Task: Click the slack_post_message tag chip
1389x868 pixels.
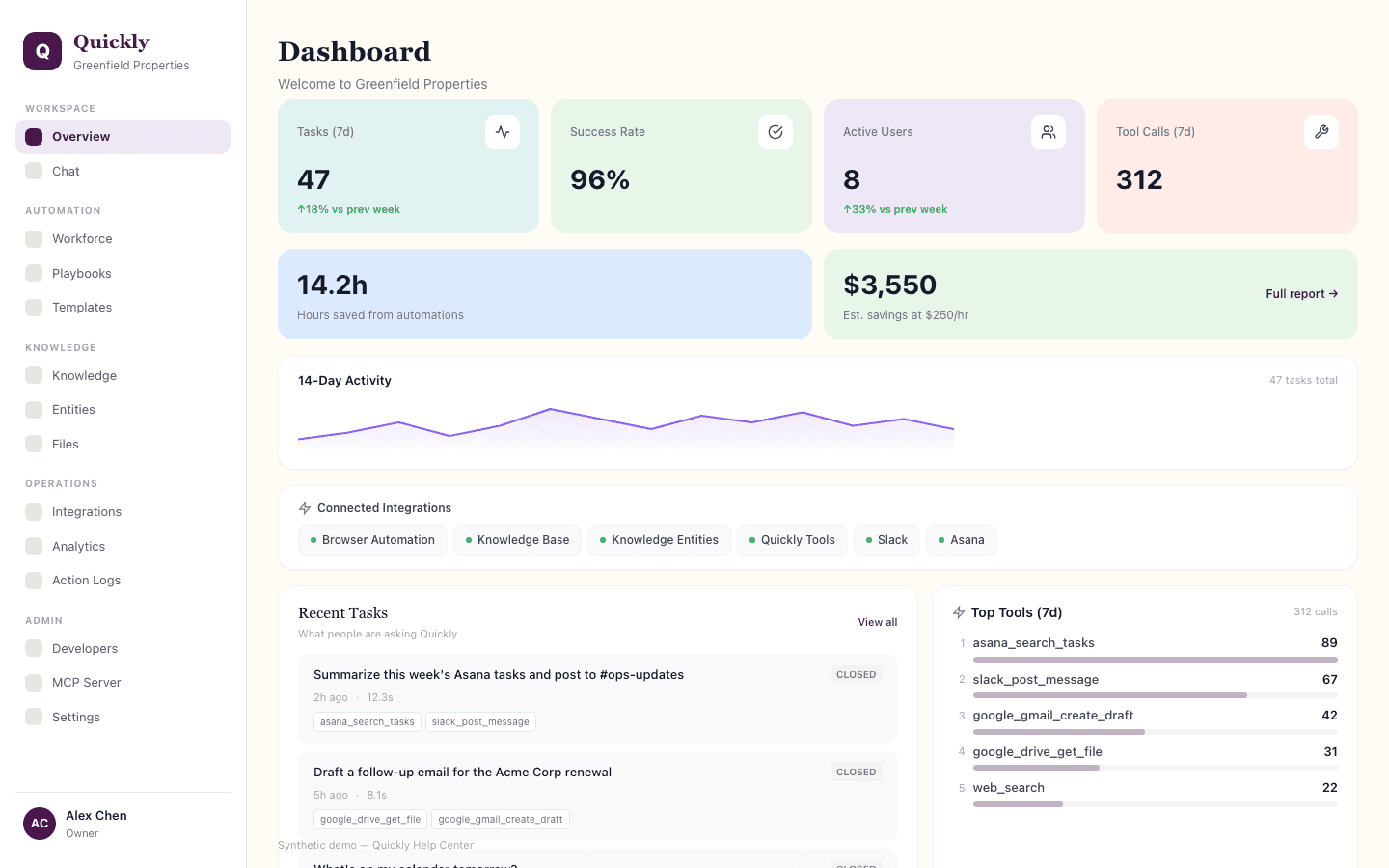Action: tap(480, 722)
